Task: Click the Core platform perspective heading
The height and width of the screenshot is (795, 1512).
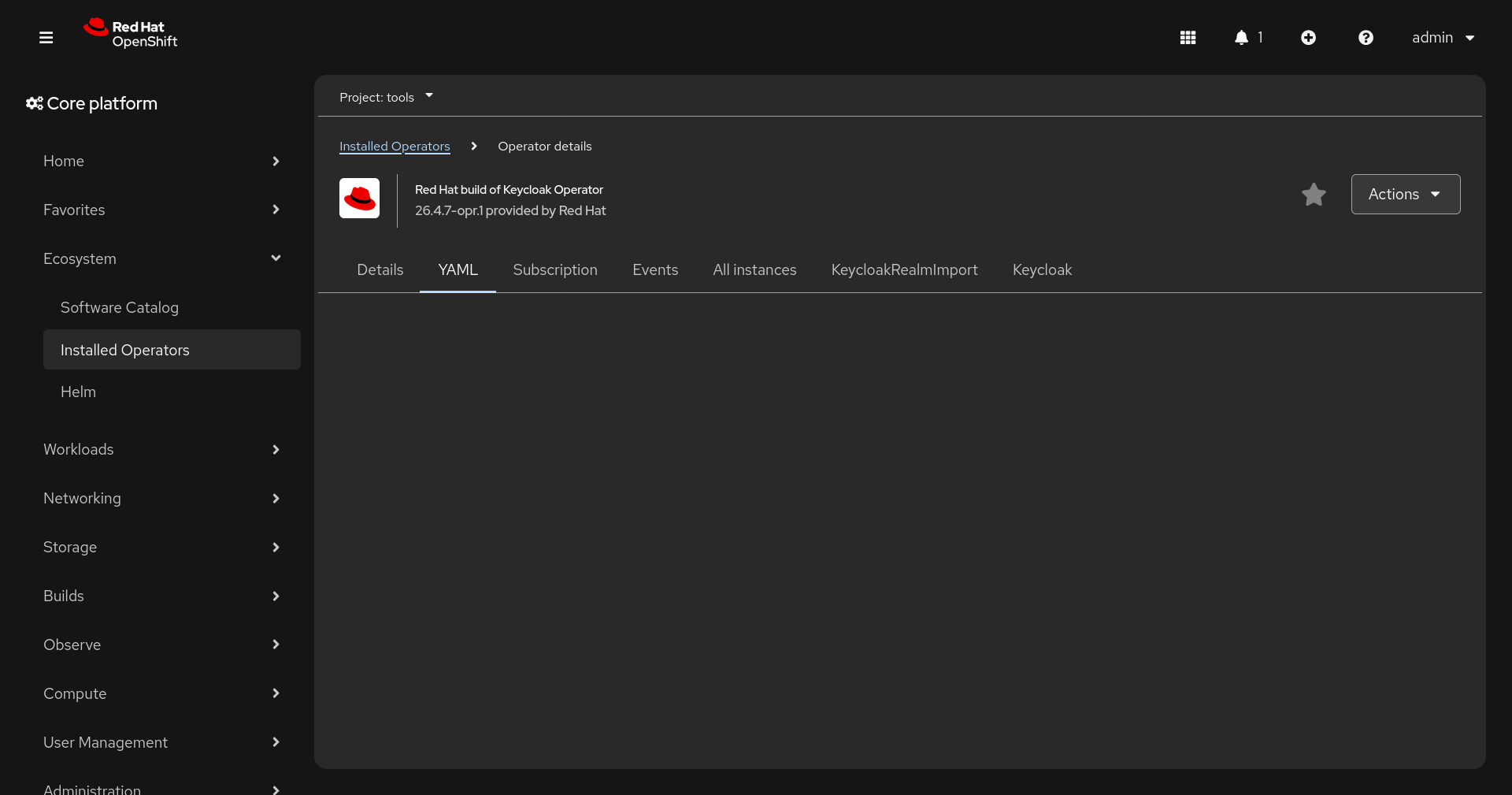Action: click(x=102, y=103)
